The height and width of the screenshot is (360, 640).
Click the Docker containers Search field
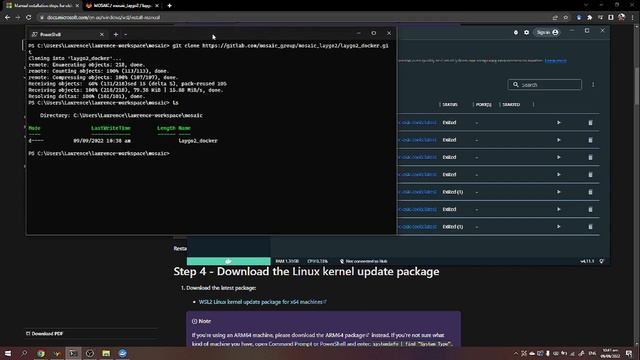coord(544,84)
